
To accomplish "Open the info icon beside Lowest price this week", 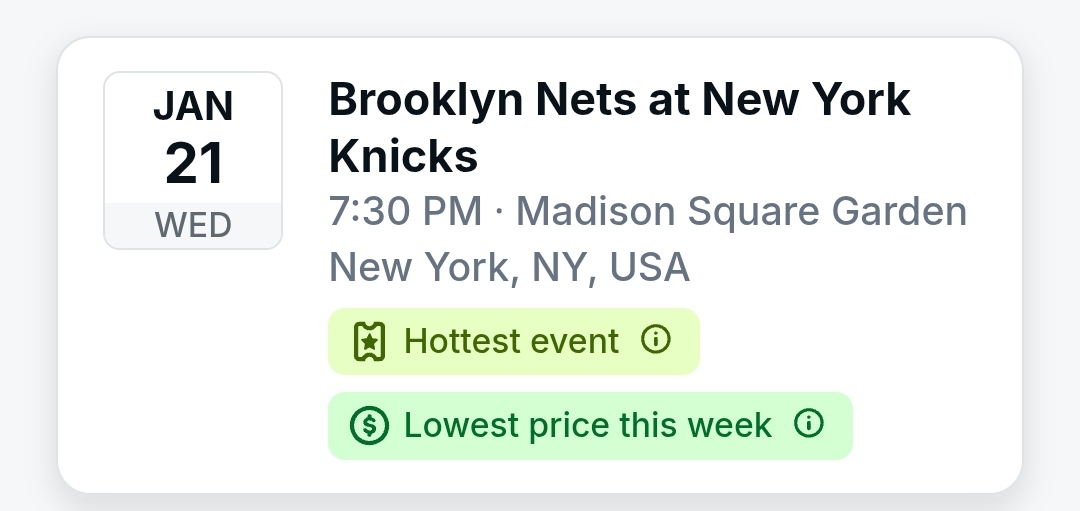I will click(808, 425).
